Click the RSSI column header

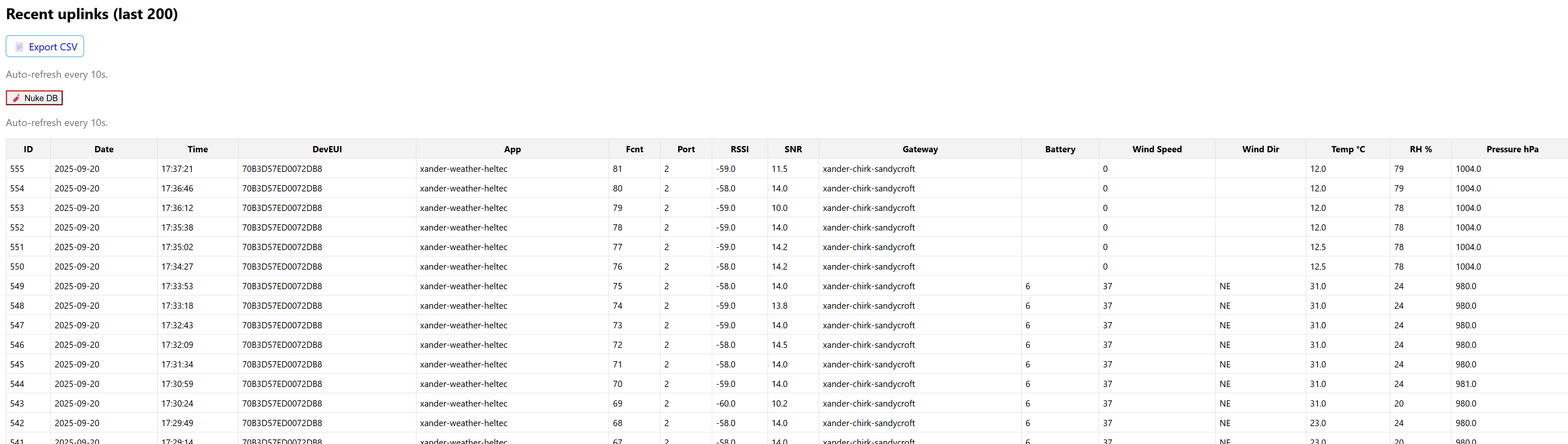pos(739,149)
